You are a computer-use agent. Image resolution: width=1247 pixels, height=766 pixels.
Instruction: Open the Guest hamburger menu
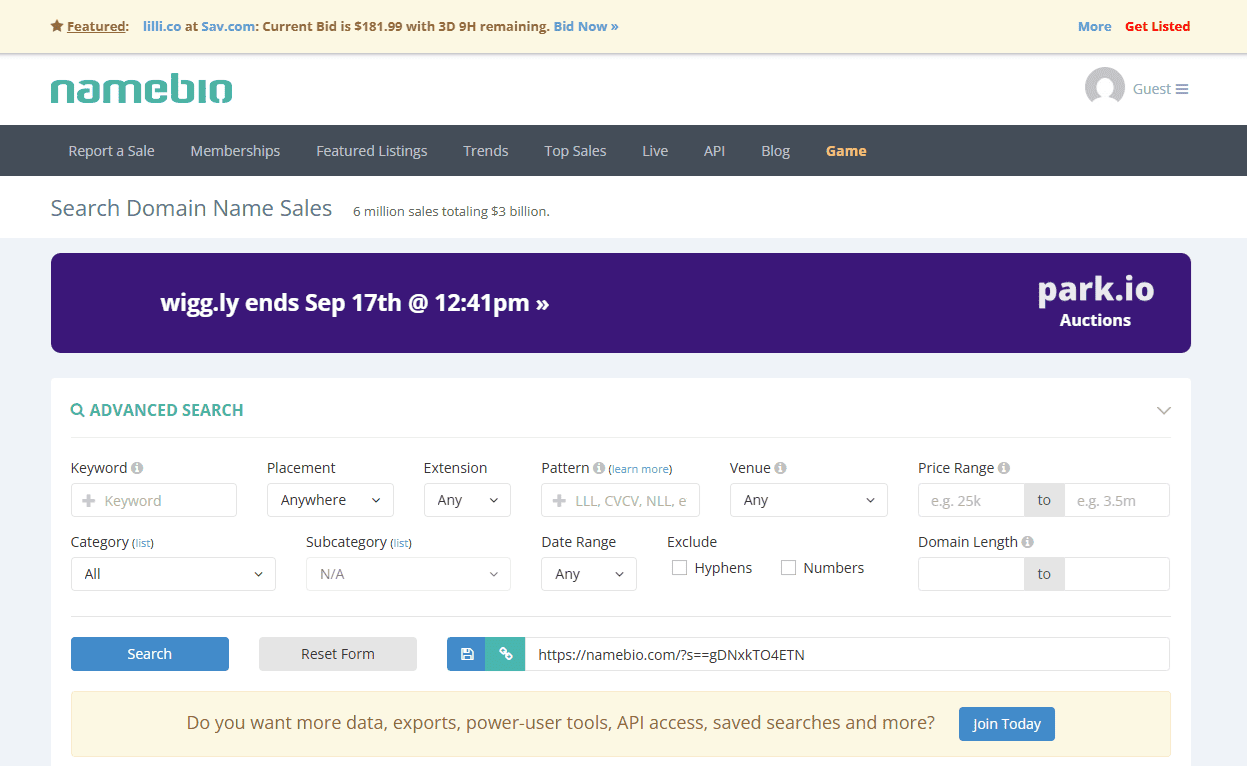point(1181,89)
